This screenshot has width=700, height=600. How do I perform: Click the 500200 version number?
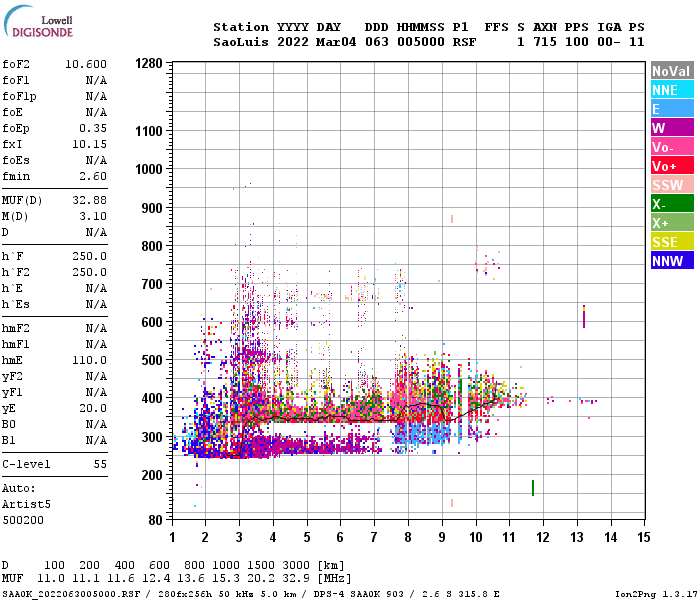tap(23, 520)
